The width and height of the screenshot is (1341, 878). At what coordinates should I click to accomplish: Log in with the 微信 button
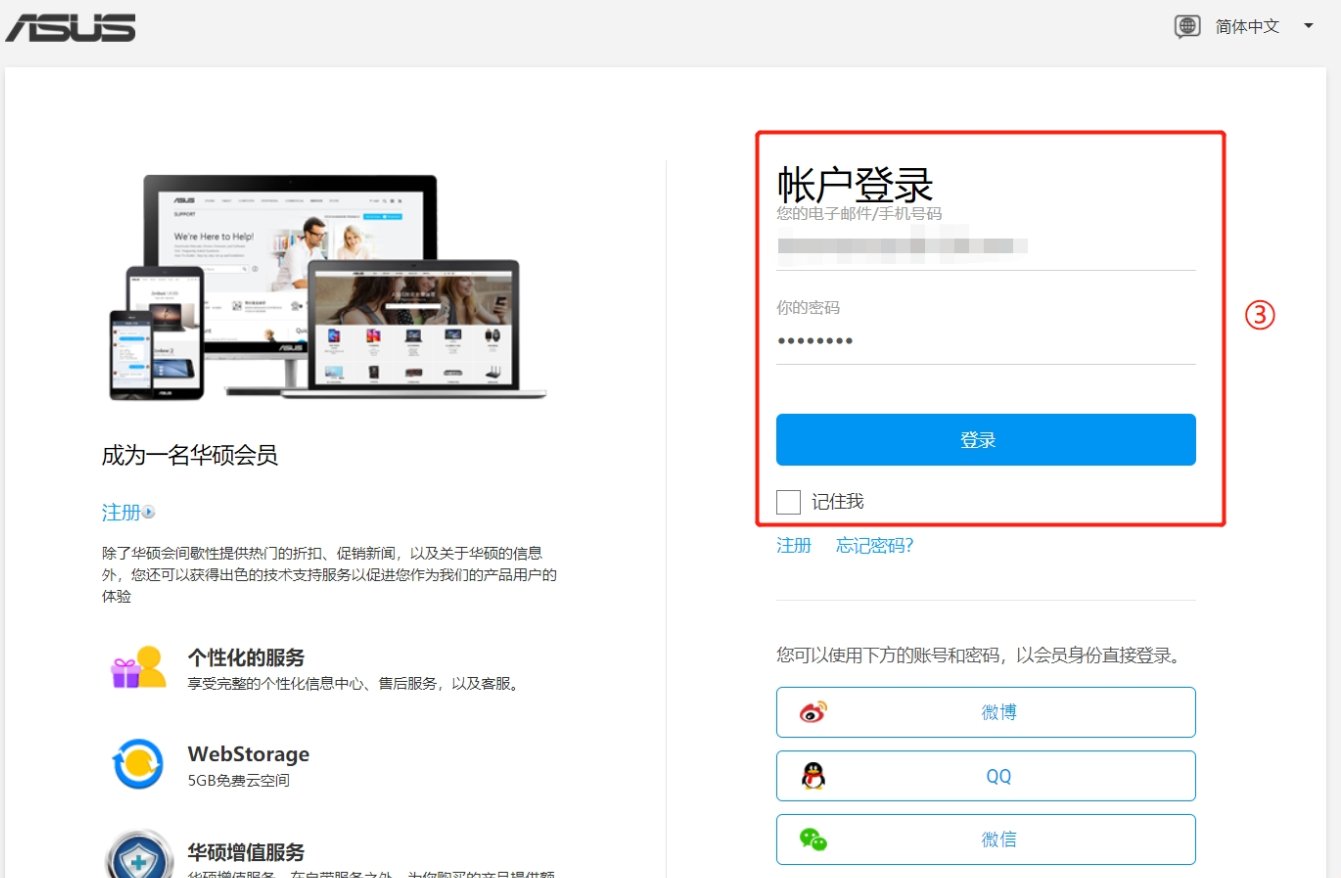coord(986,840)
